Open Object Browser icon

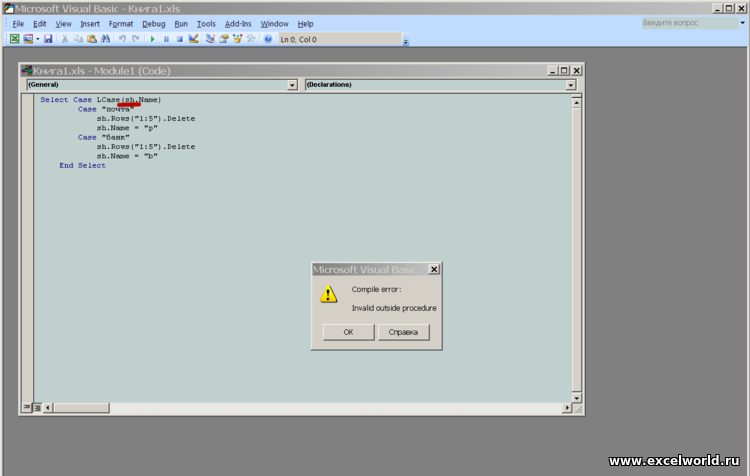(x=237, y=39)
